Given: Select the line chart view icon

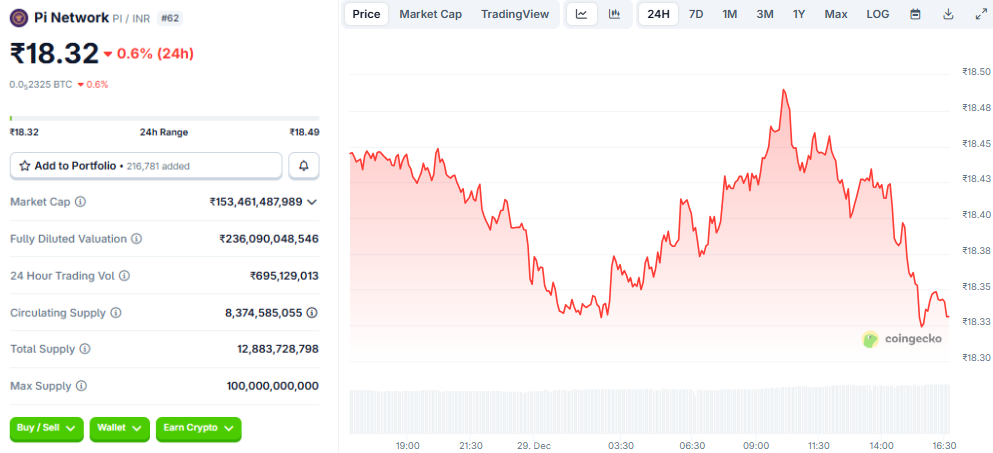Looking at the screenshot, I should coord(582,14).
